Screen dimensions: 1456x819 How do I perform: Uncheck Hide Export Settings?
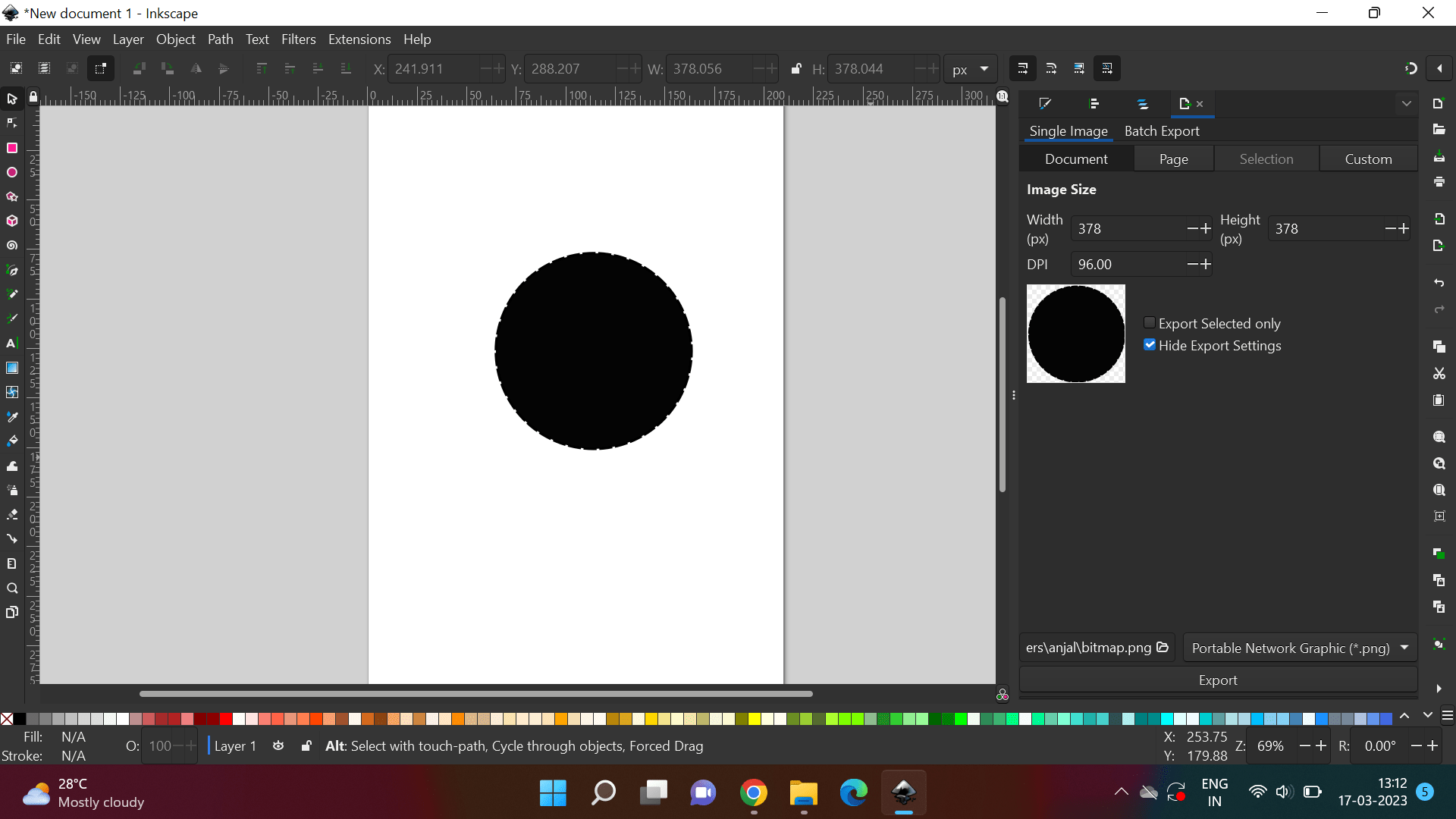pyautogui.click(x=1150, y=345)
